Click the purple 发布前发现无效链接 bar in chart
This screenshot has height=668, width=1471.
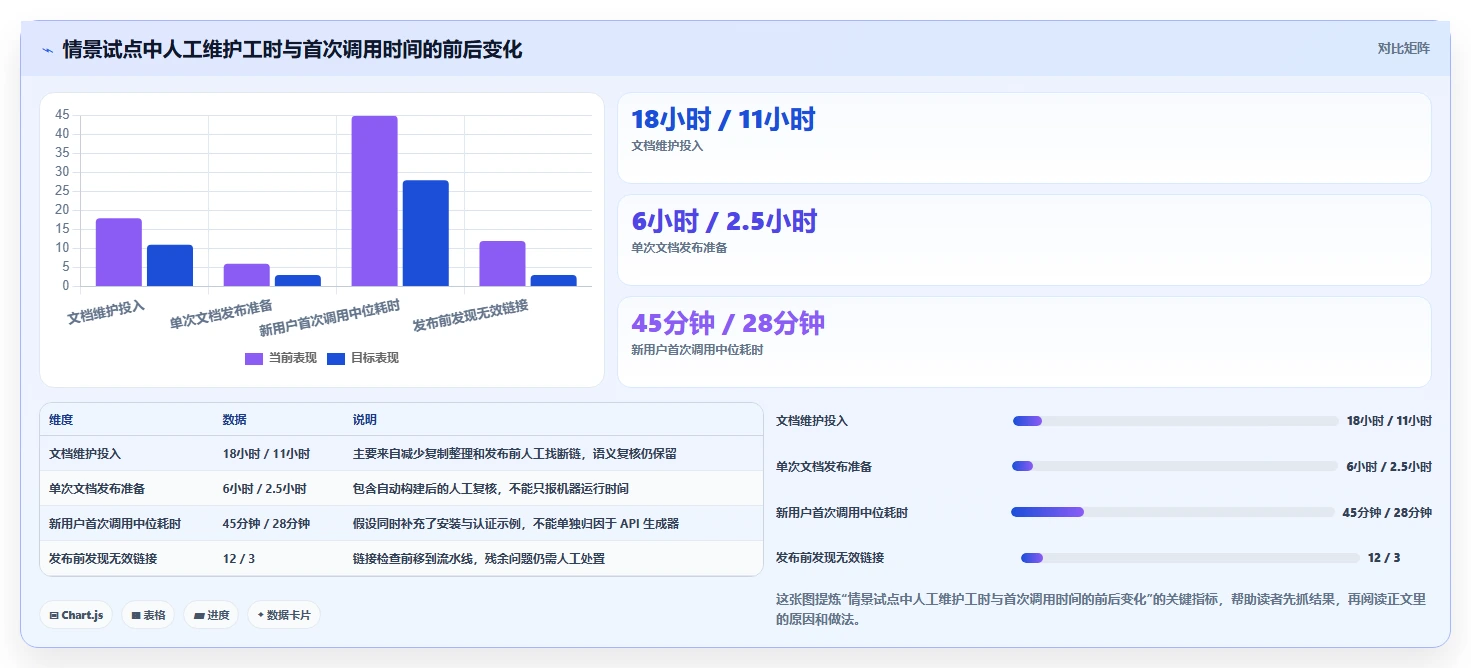pyautogui.click(x=502, y=263)
